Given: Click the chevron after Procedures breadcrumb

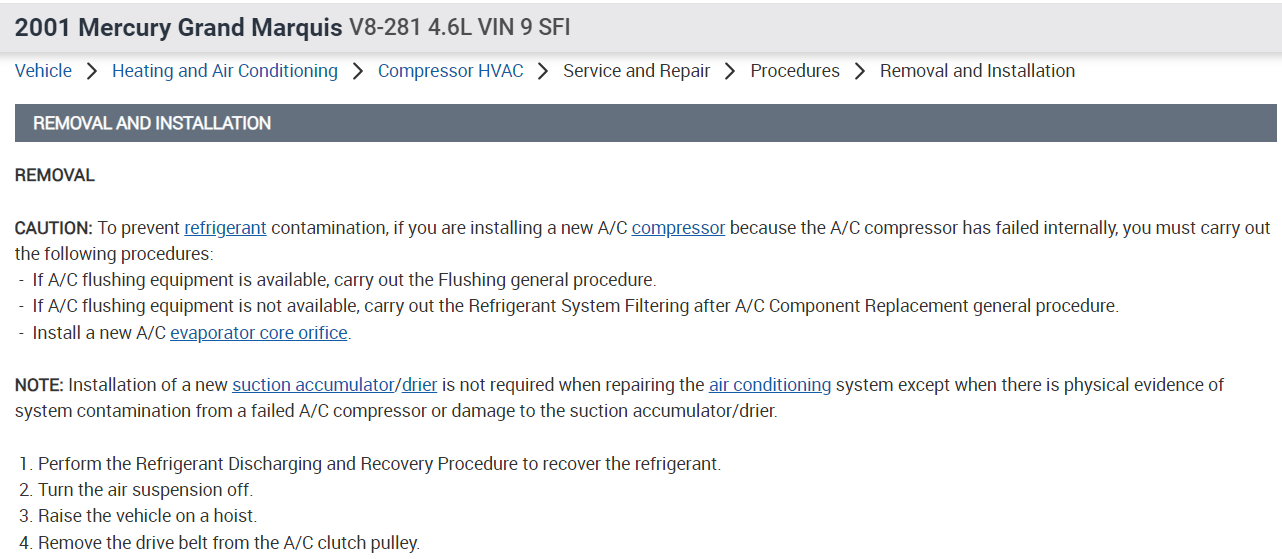Looking at the screenshot, I should point(860,71).
